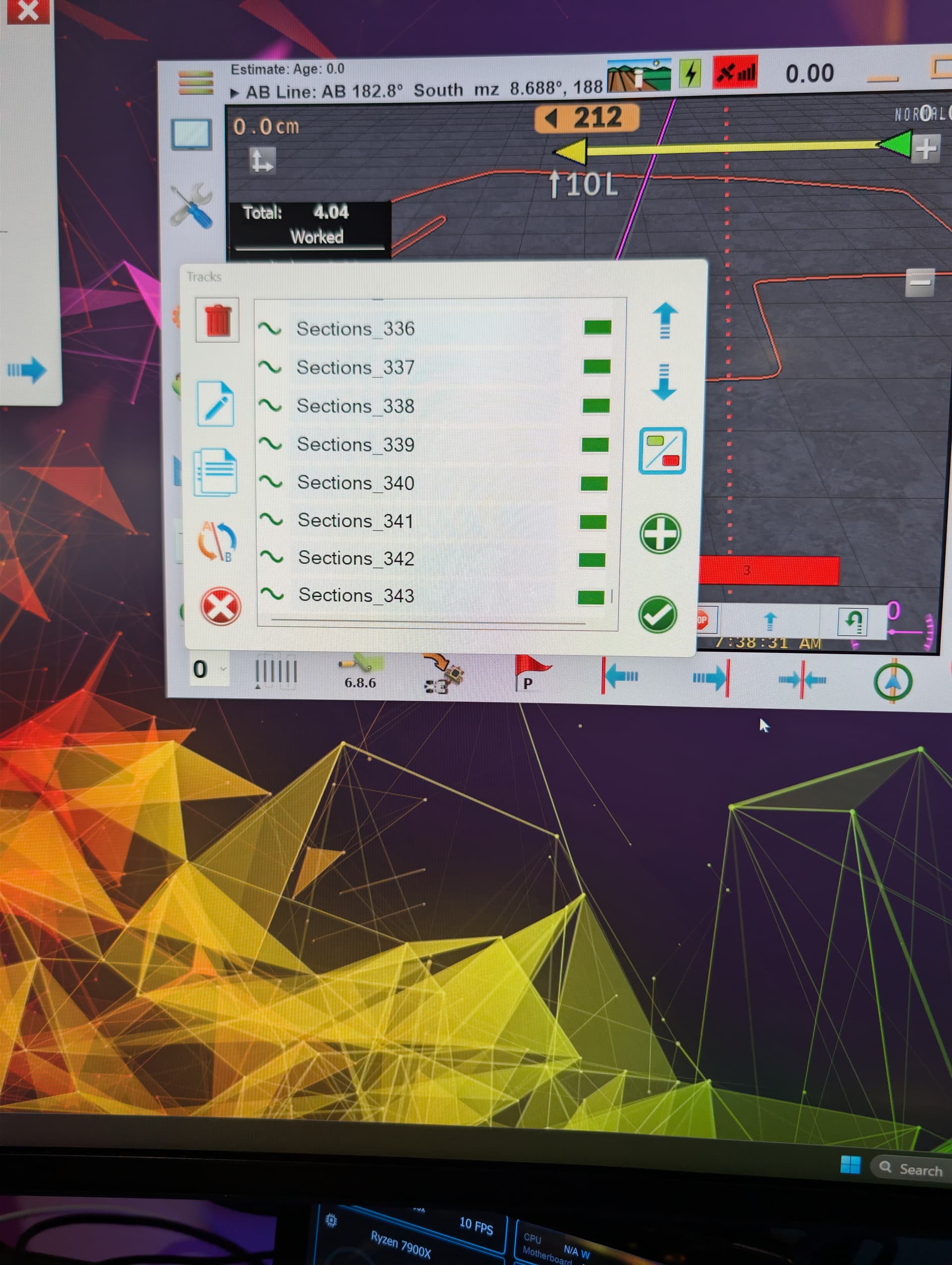Toggle track visibility with green/red swap icon
Viewport: 952px width, 1265px height.
point(662,450)
